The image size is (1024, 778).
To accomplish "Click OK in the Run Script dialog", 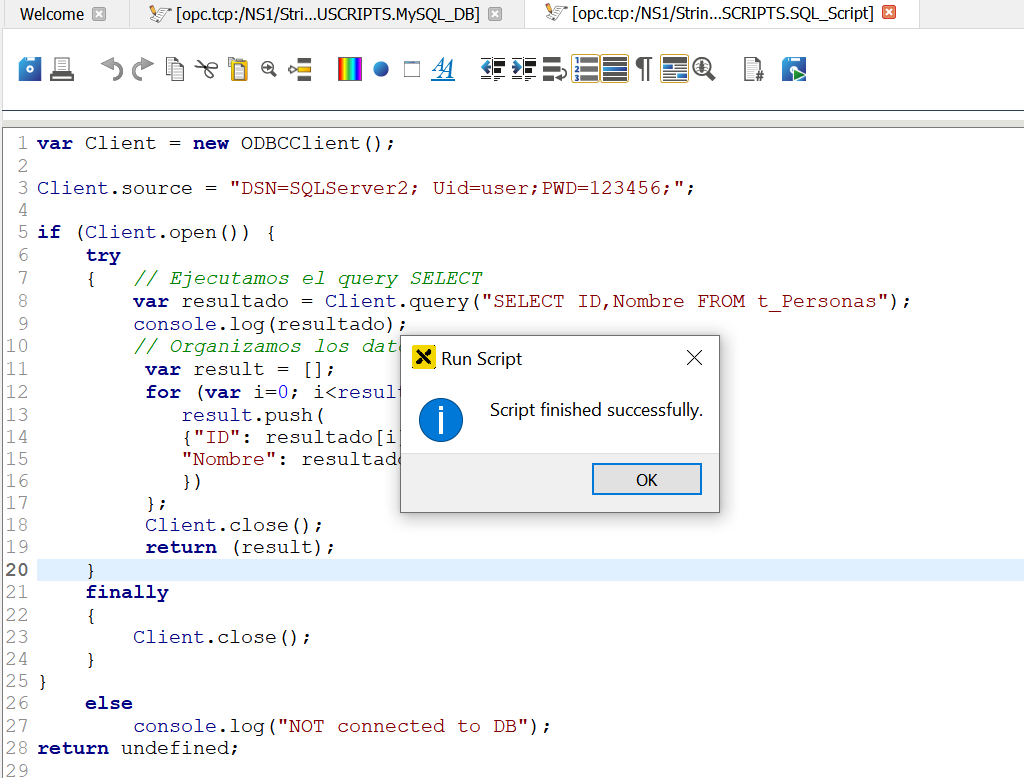I will (647, 479).
